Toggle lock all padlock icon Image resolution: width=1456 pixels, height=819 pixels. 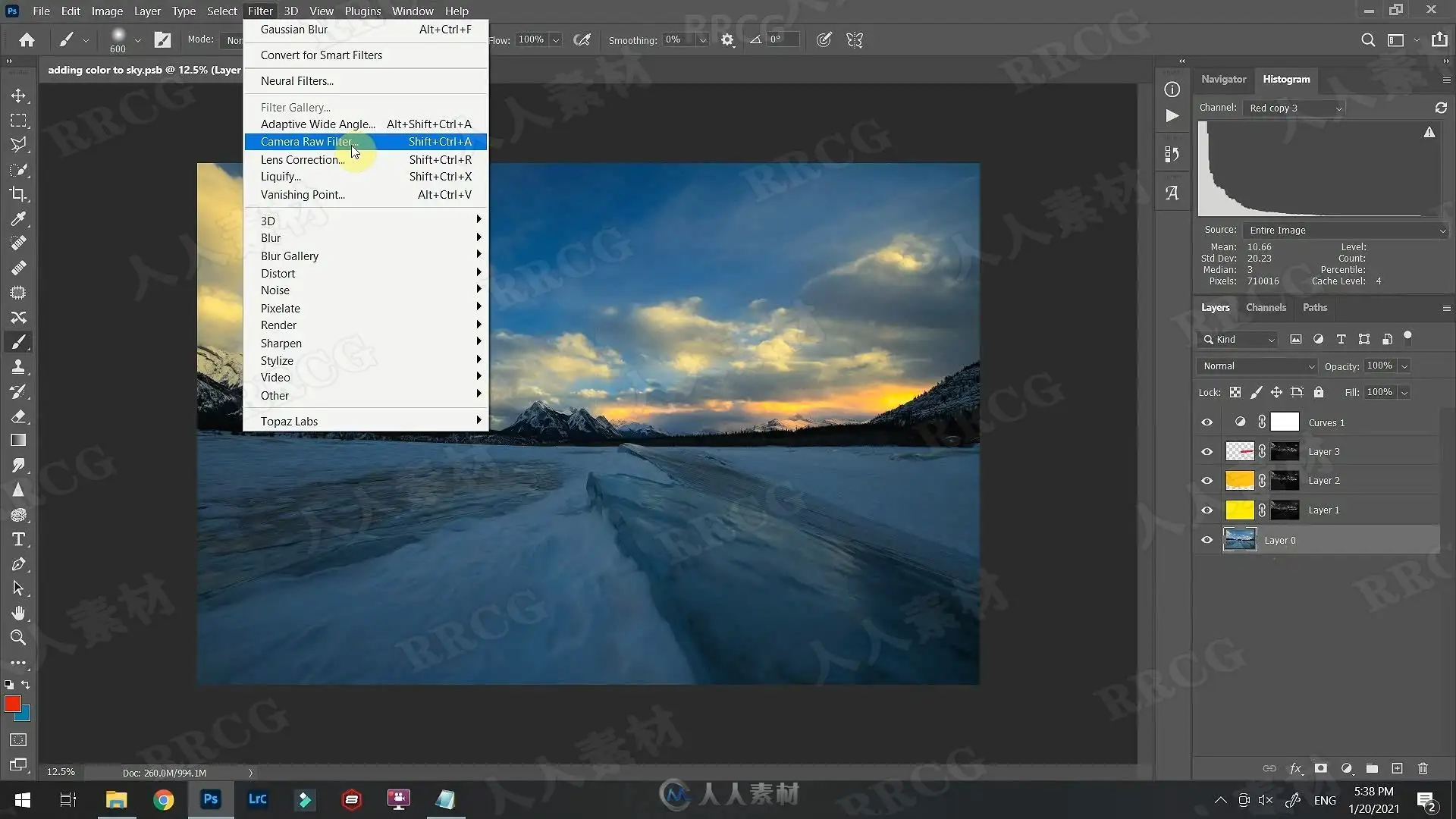(x=1319, y=392)
